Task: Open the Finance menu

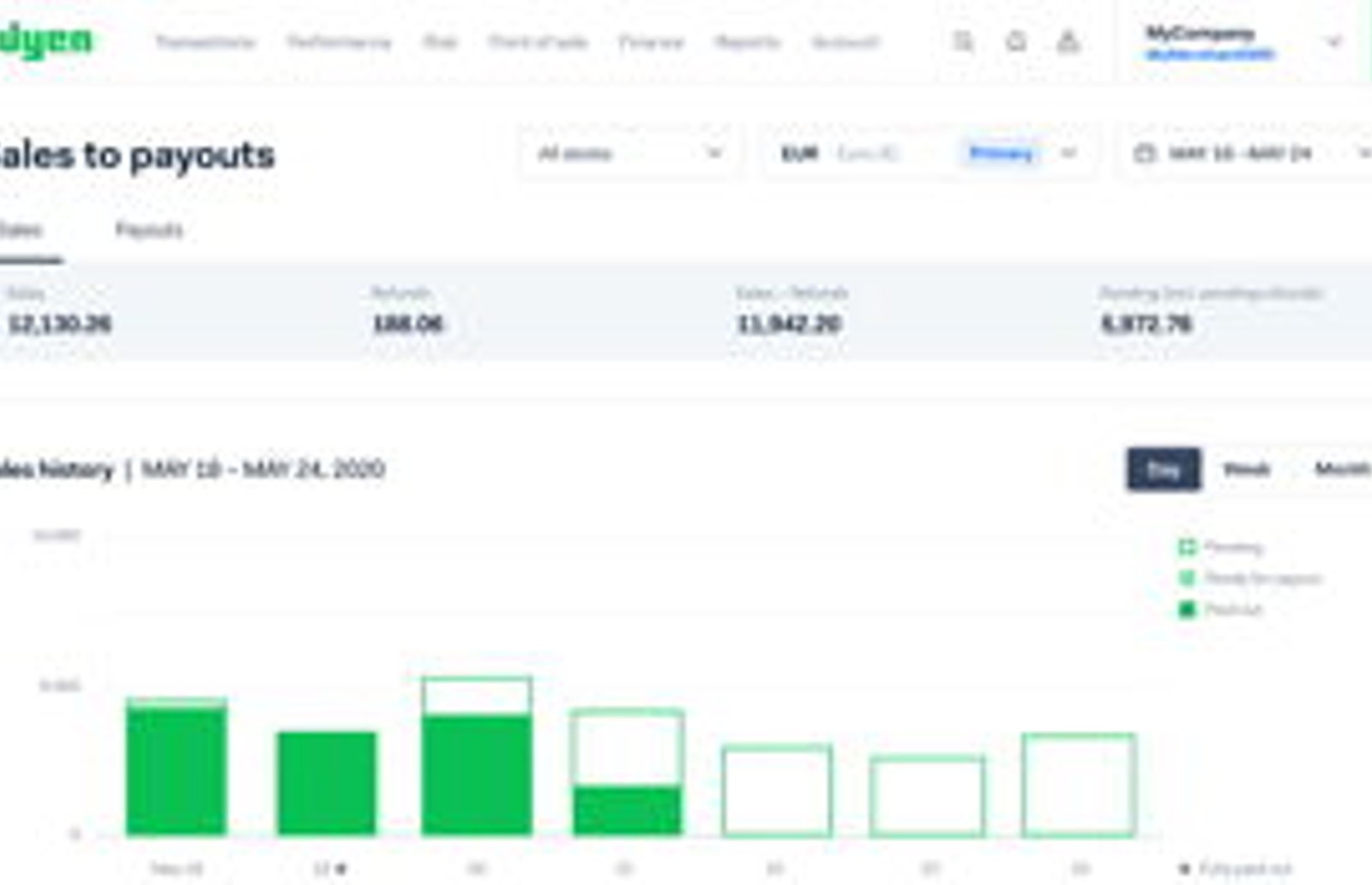Action: point(651,42)
